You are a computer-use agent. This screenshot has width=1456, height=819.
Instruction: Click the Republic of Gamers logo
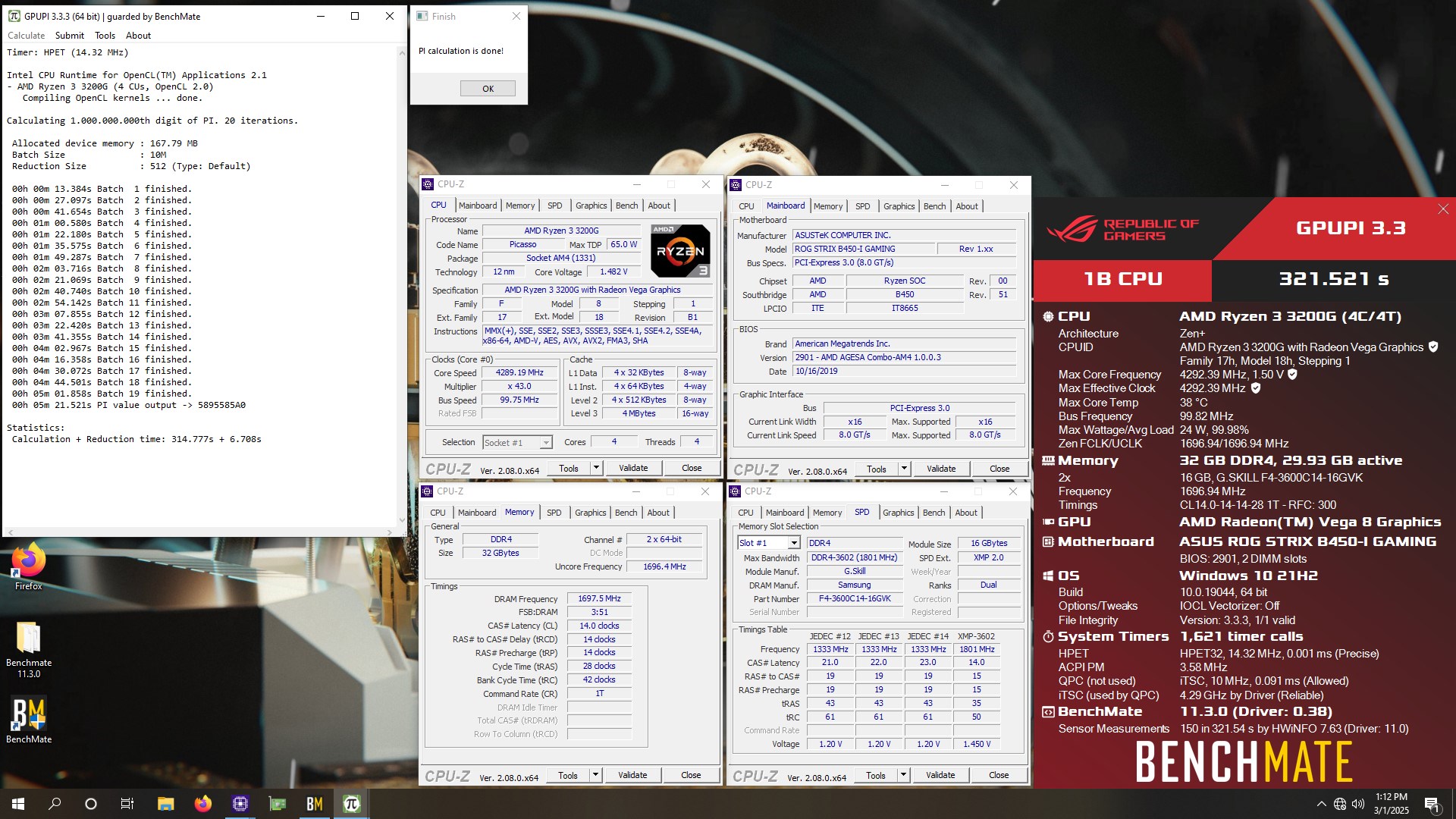(1122, 229)
